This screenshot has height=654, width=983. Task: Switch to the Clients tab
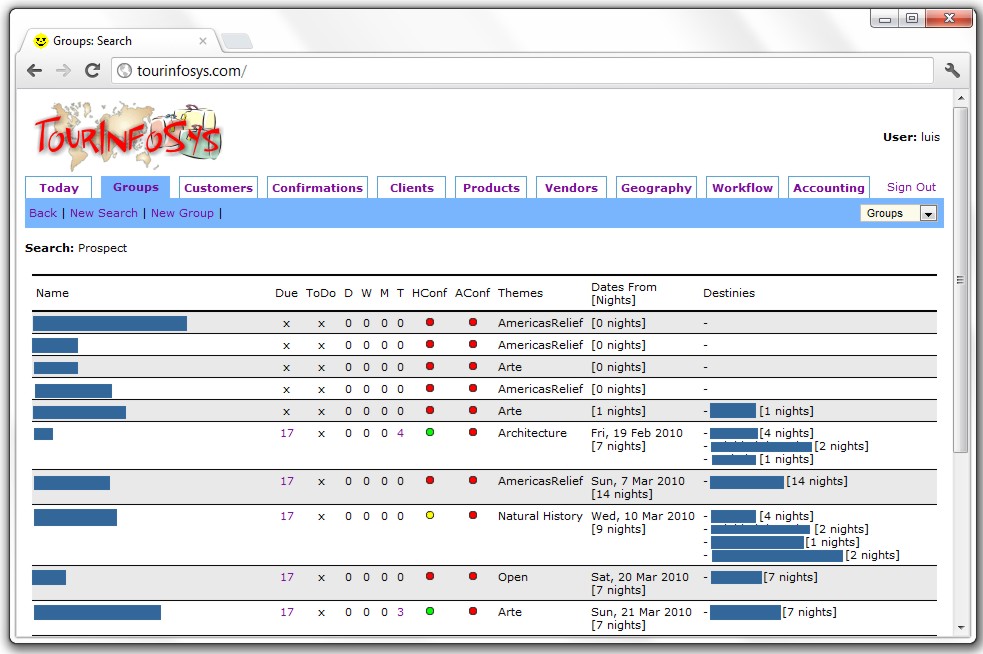coord(410,187)
